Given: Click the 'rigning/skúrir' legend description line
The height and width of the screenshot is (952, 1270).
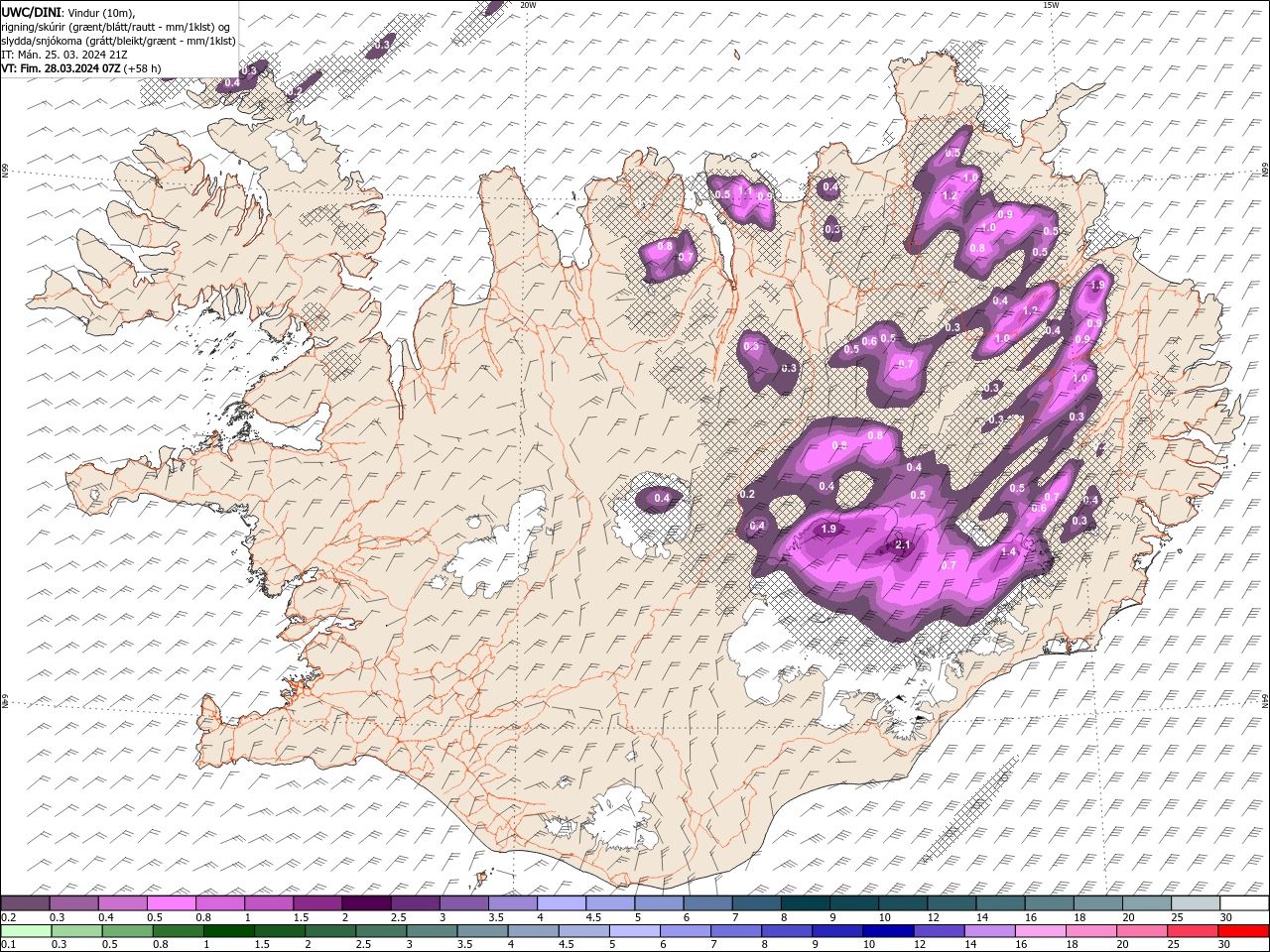Looking at the screenshot, I should tap(116, 26).
